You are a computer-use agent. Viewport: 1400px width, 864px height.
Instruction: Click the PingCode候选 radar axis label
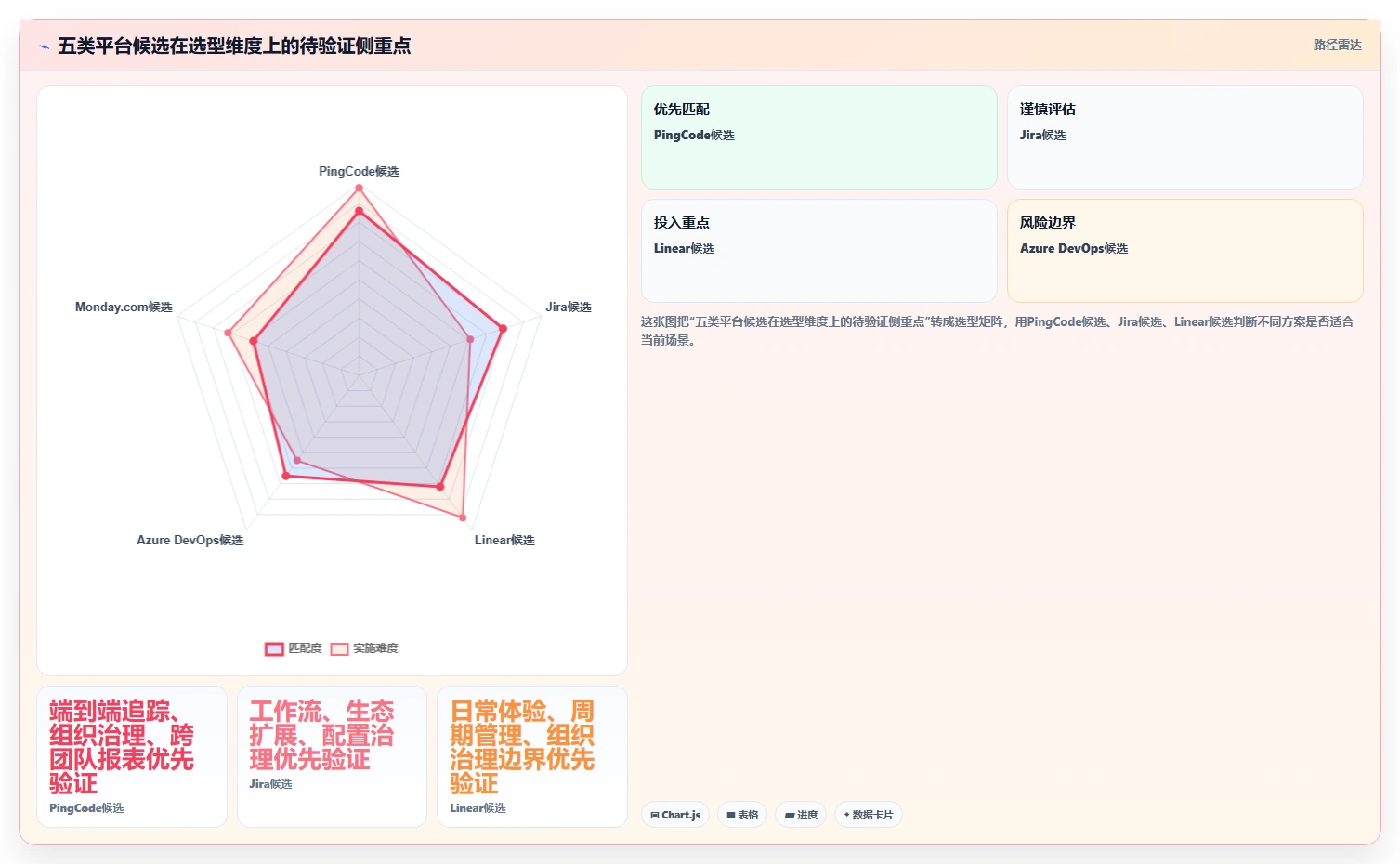359,171
